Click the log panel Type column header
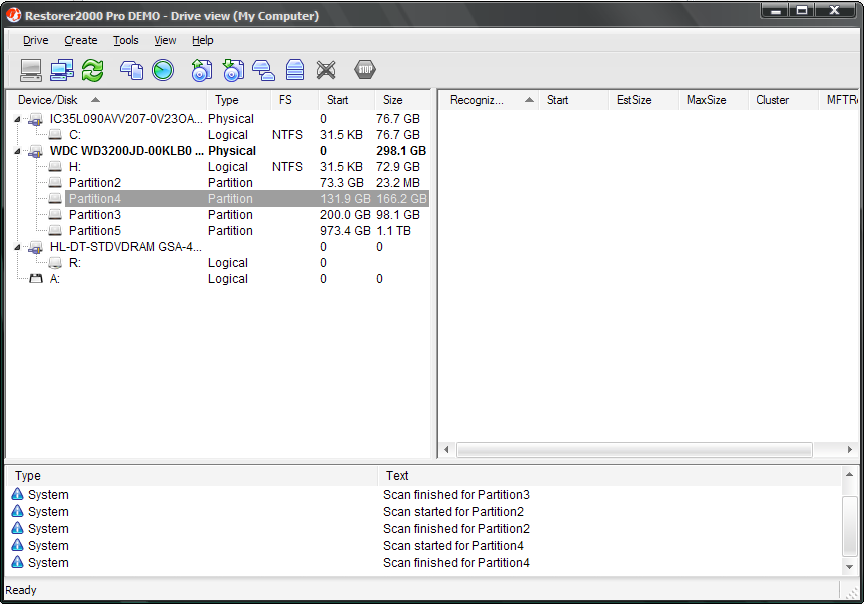The width and height of the screenshot is (864, 604). coord(191,476)
